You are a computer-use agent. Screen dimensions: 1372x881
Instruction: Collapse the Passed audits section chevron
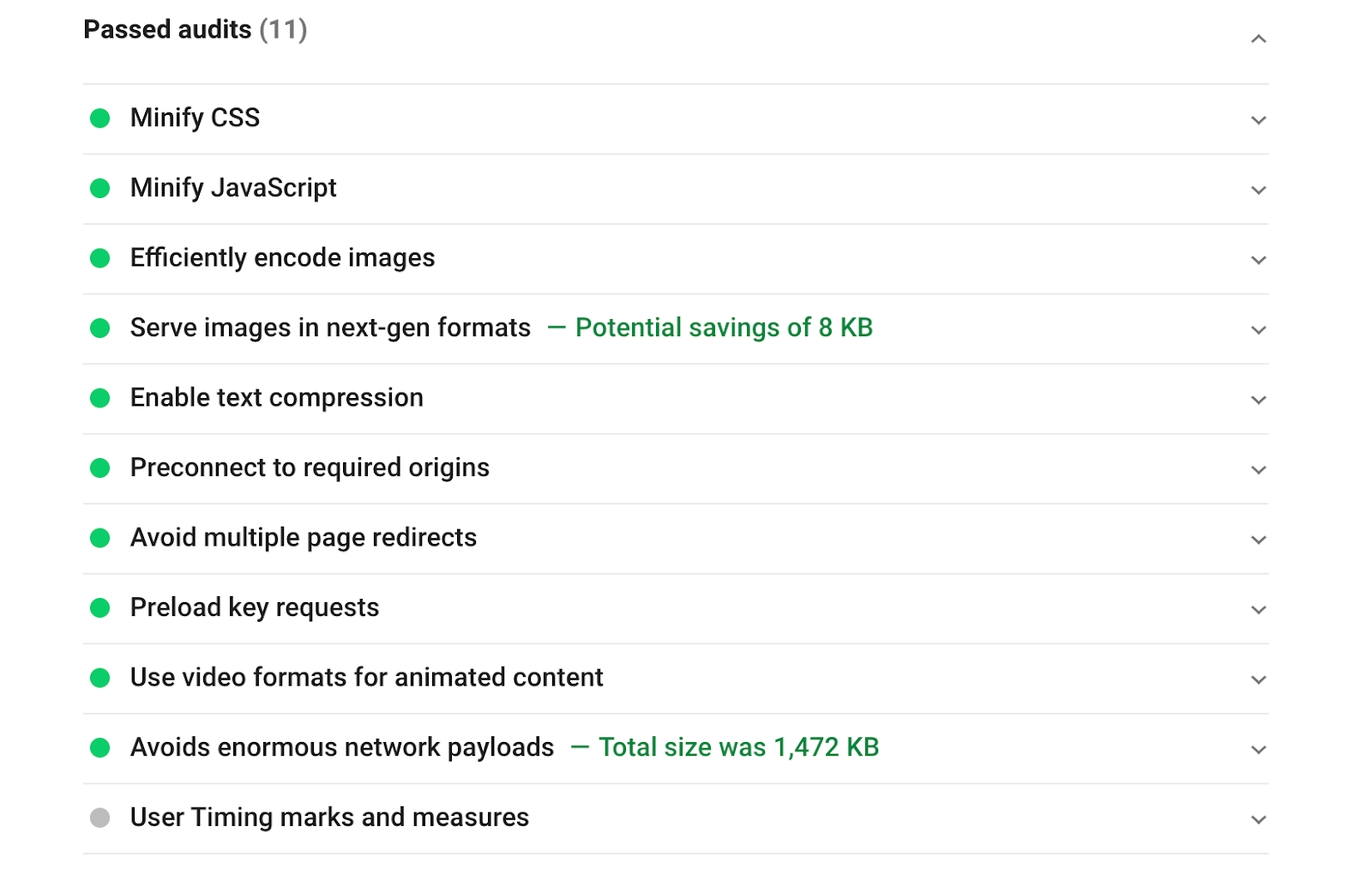pyautogui.click(x=1258, y=39)
